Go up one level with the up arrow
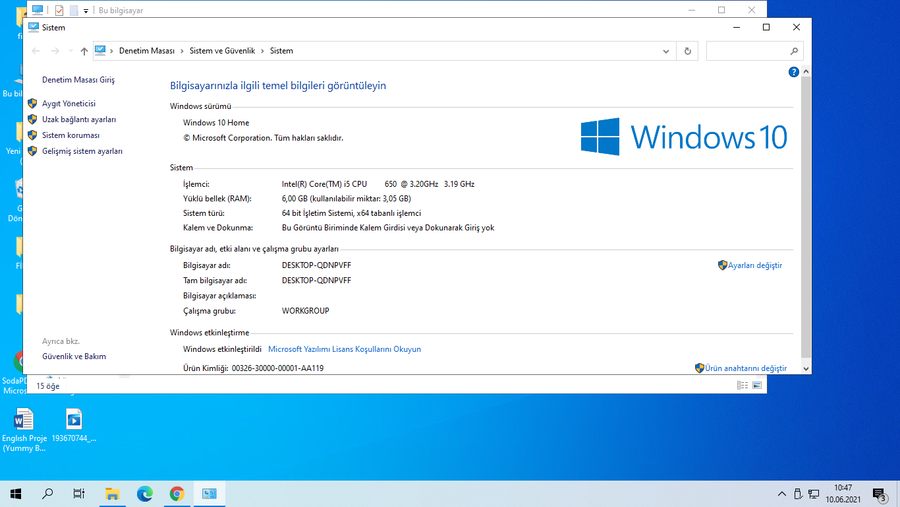The height and width of the screenshot is (507, 900). coord(84,51)
